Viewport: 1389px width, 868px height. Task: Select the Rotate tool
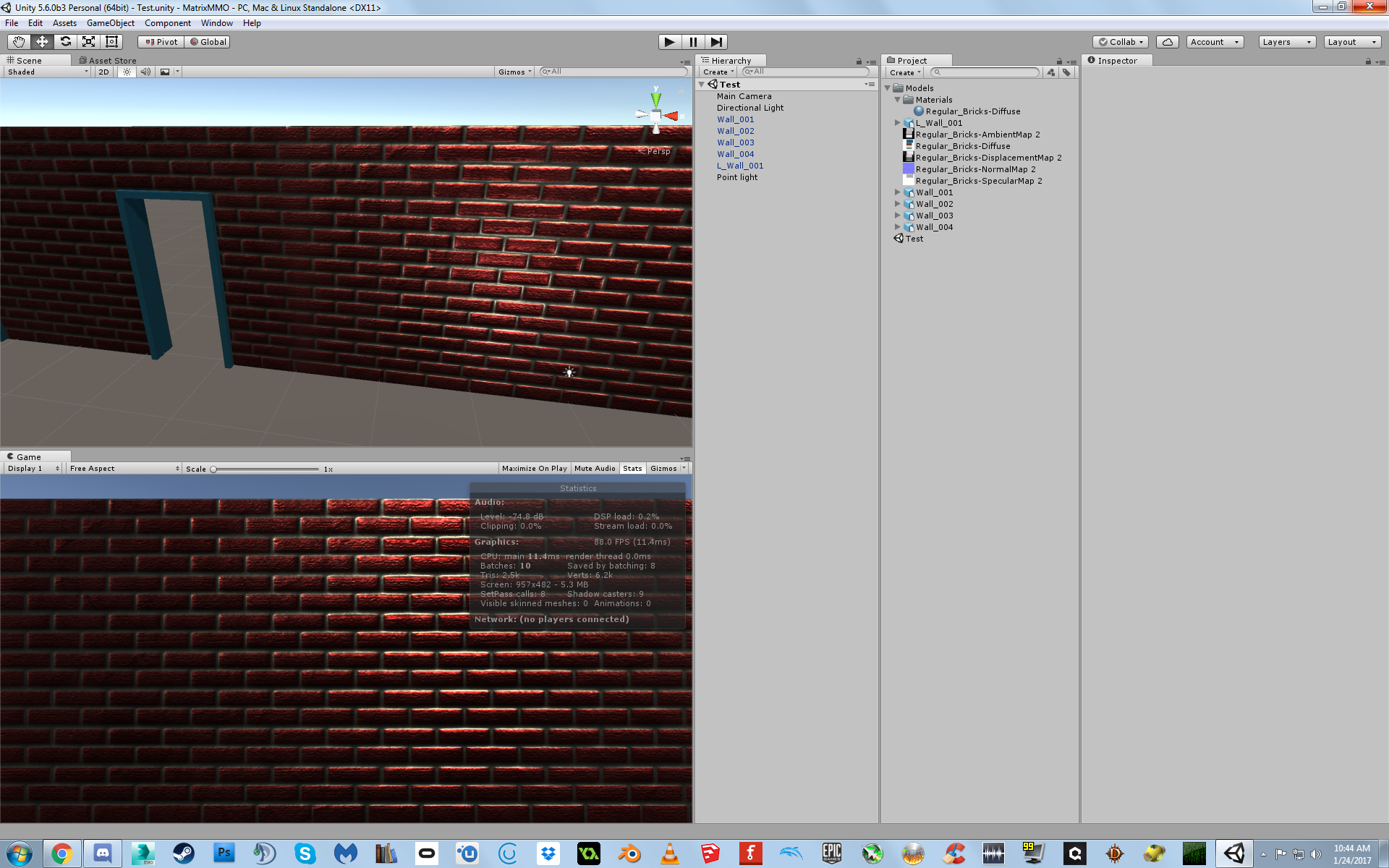(x=65, y=42)
